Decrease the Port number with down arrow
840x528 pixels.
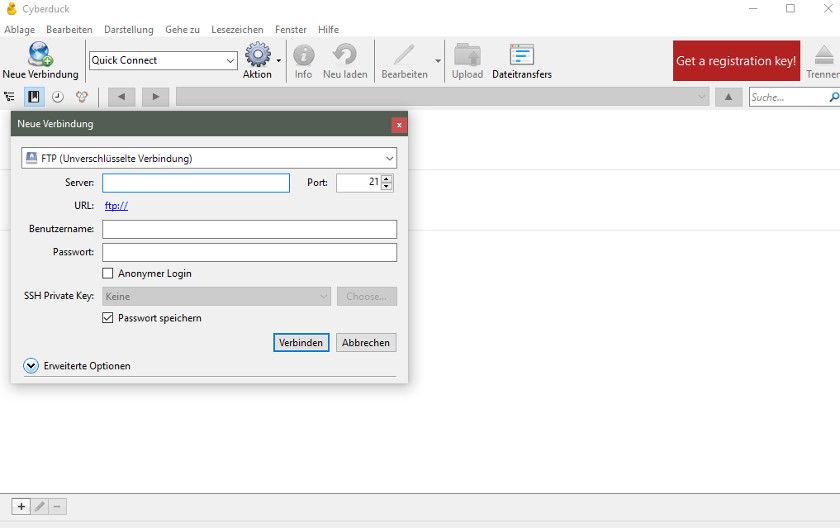coord(386,186)
